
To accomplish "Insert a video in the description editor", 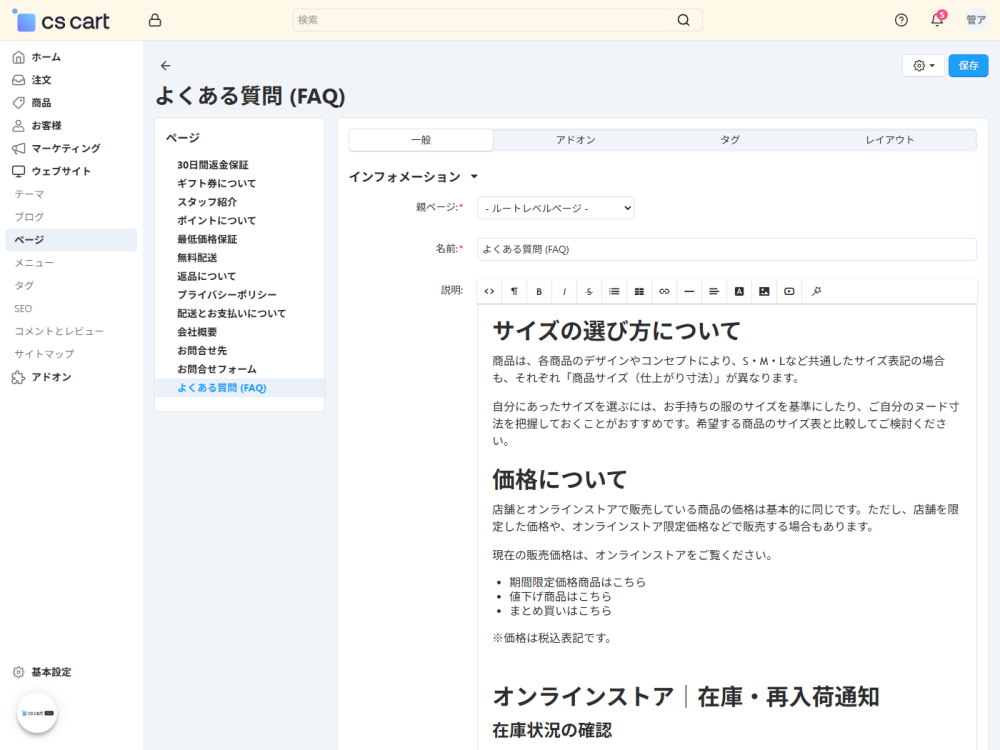I will coord(789,291).
